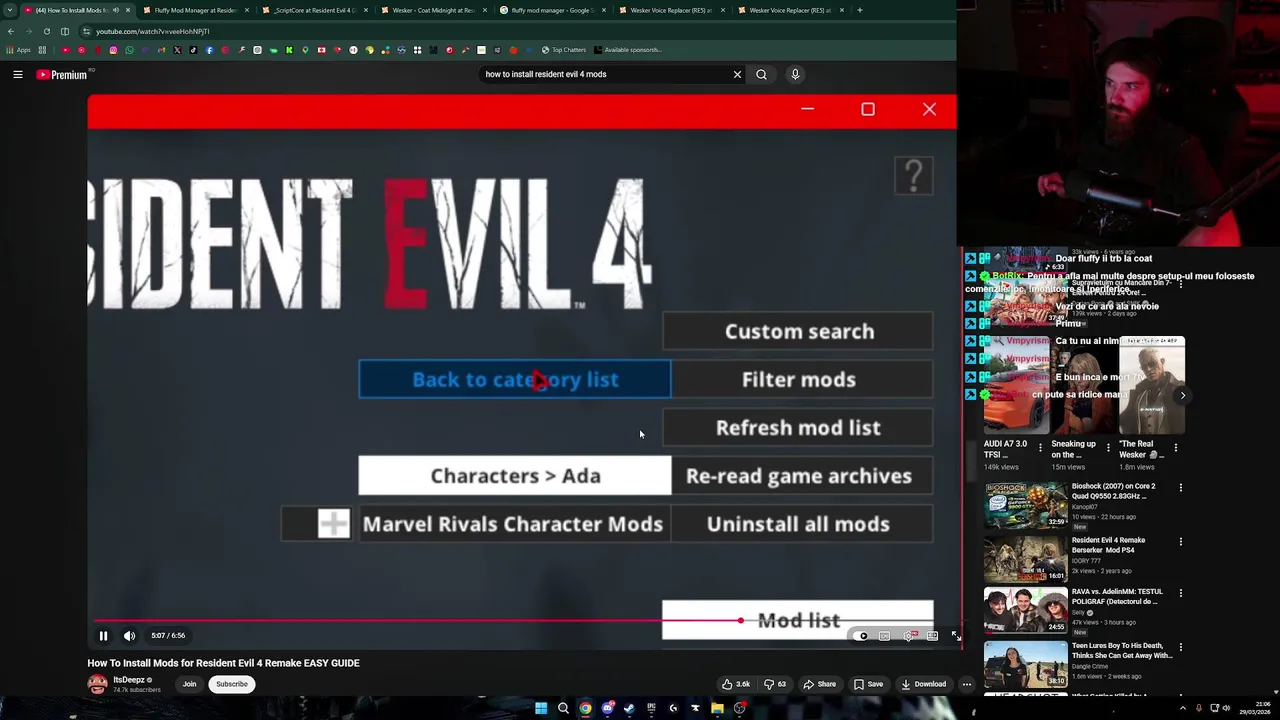Share this video
Viewport: 1280px width, 720px height.
(x=819, y=684)
